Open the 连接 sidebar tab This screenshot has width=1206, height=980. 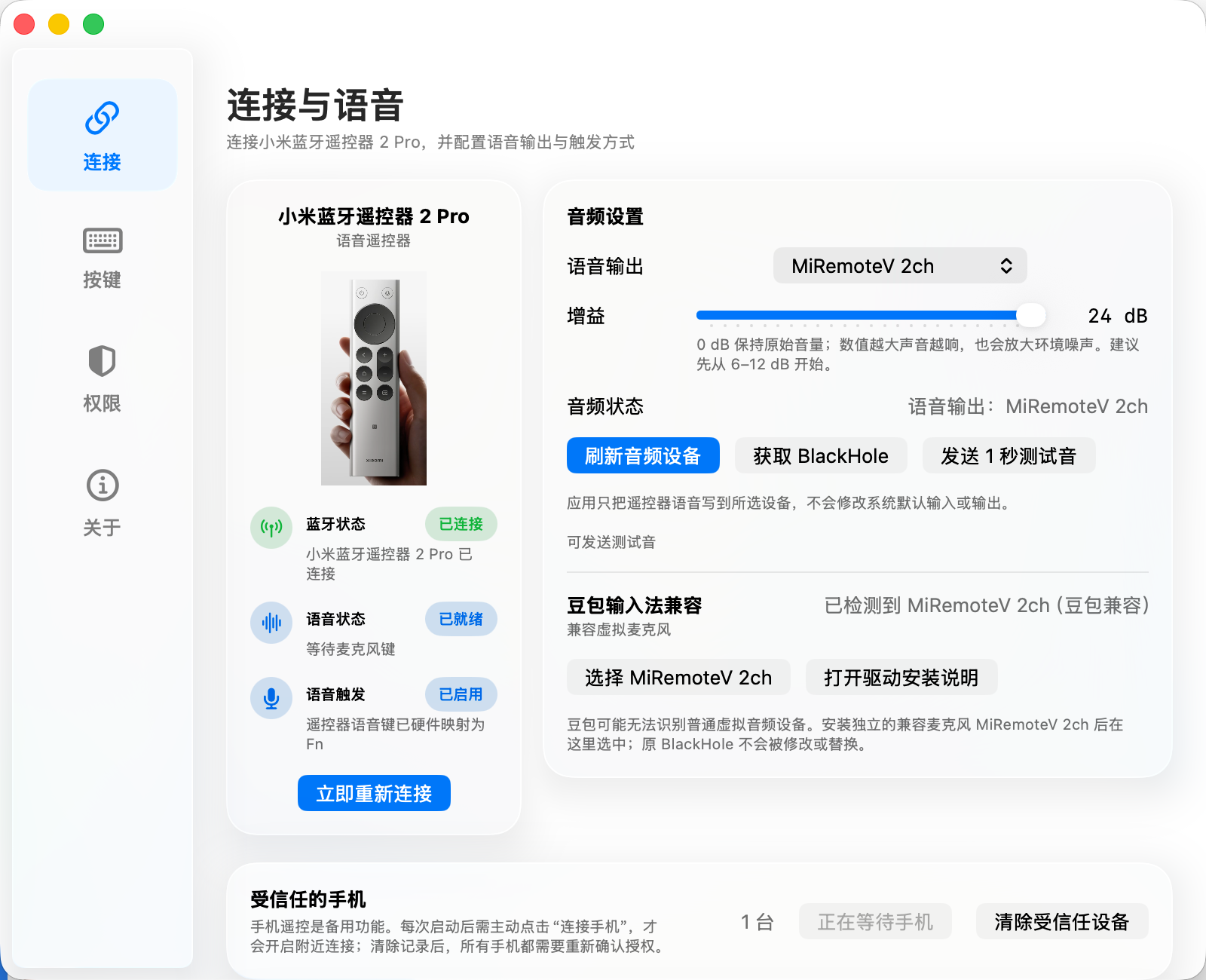(x=103, y=135)
